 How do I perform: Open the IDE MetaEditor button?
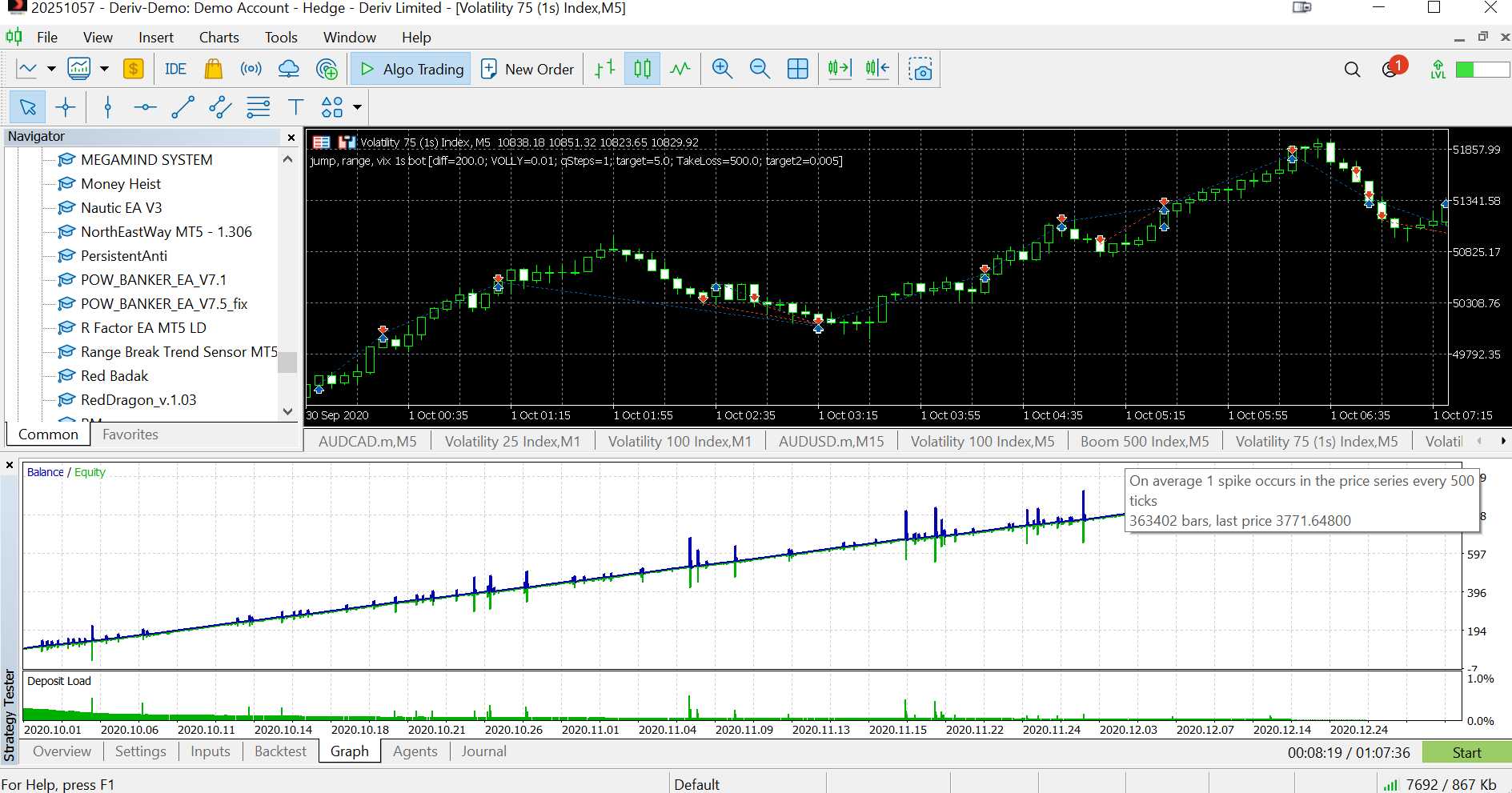(x=175, y=69)
